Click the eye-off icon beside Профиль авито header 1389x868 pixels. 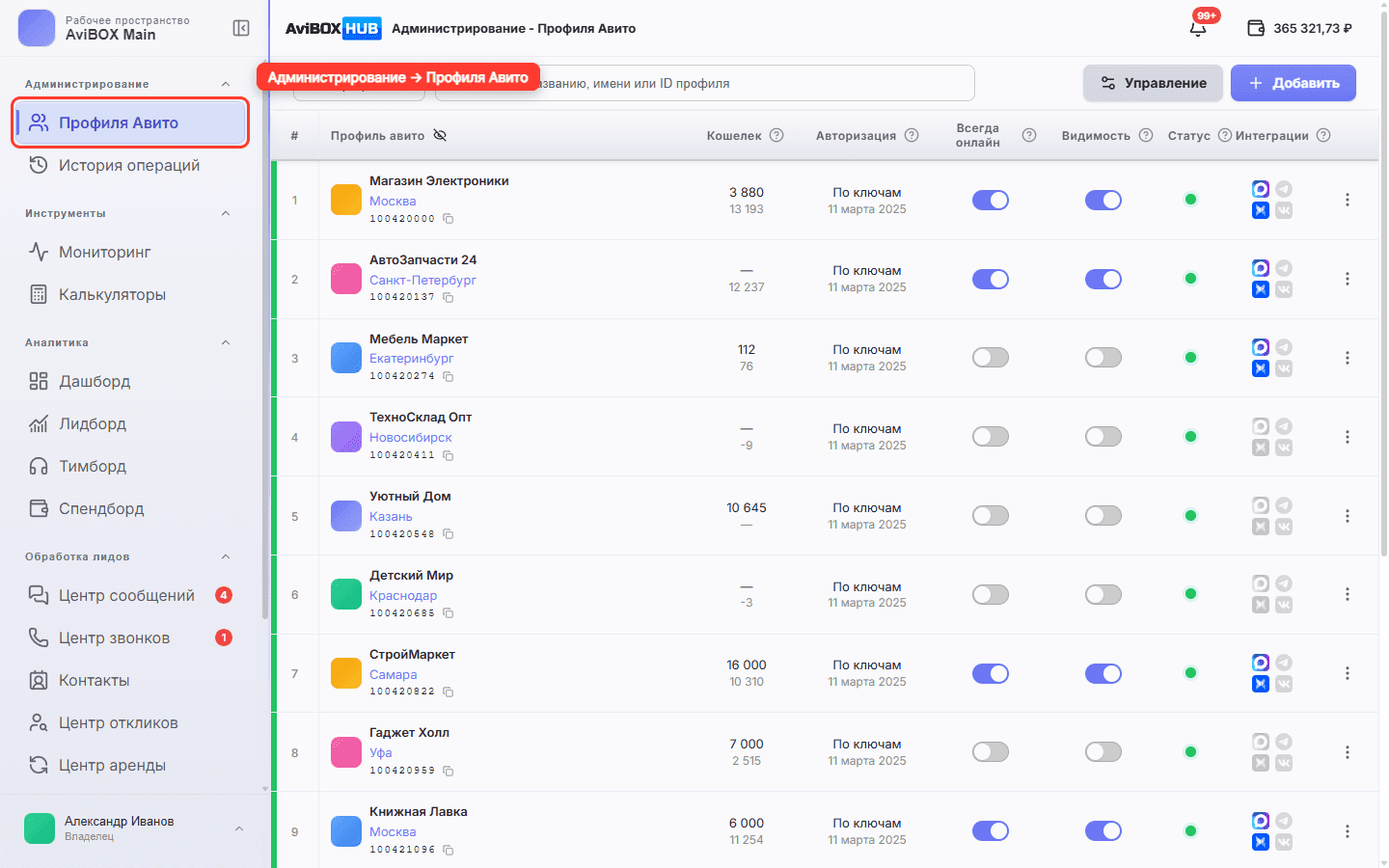(440, 135)
